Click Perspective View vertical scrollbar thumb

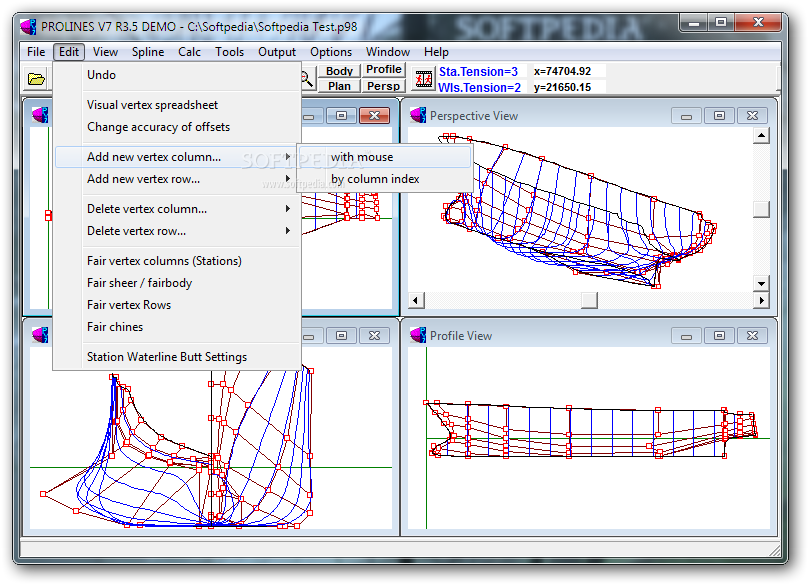pyautogui.click(x=762, y=209)
